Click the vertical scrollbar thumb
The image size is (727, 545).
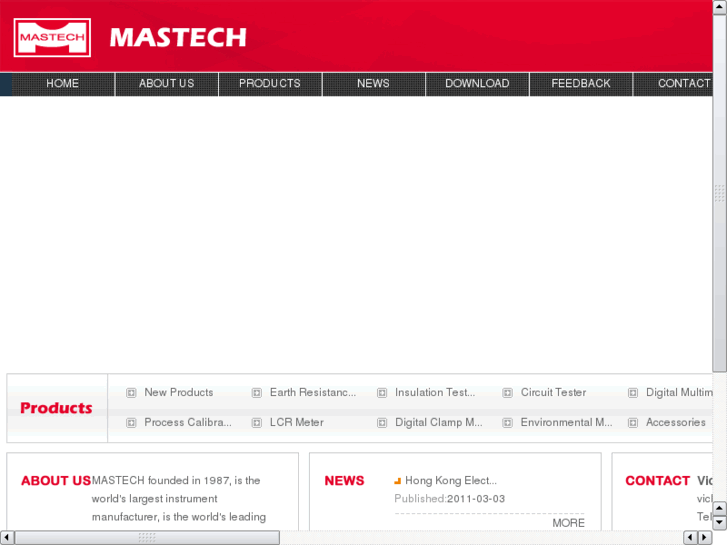(x=720, y=193)
